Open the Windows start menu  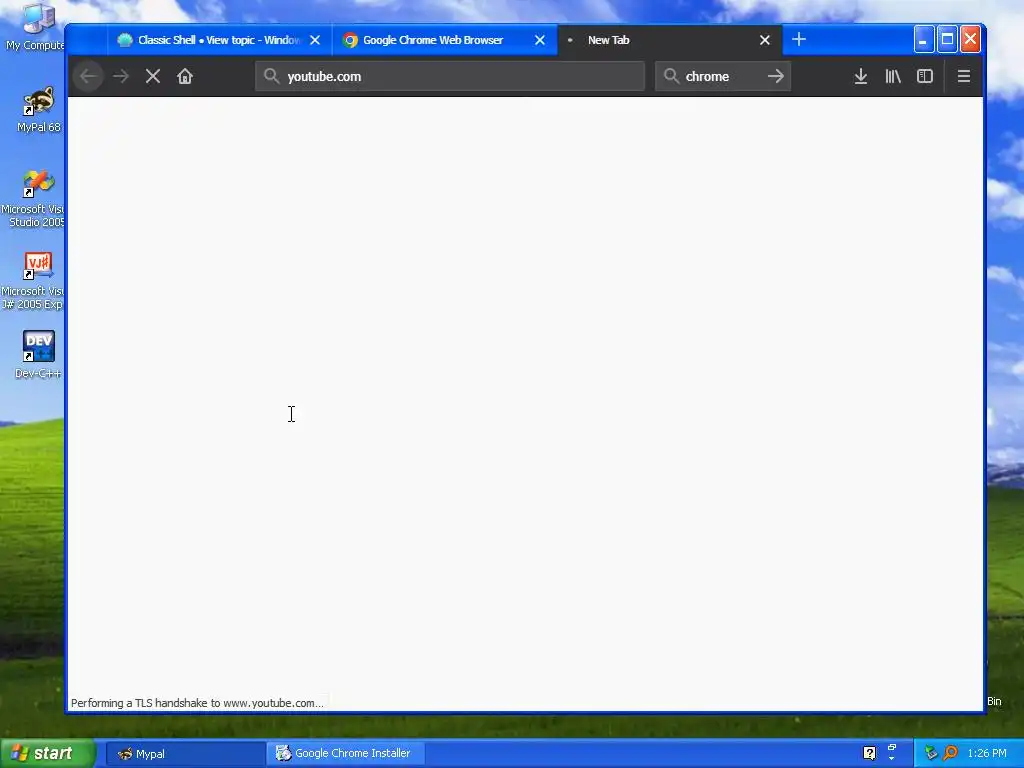tap(48, 753)
